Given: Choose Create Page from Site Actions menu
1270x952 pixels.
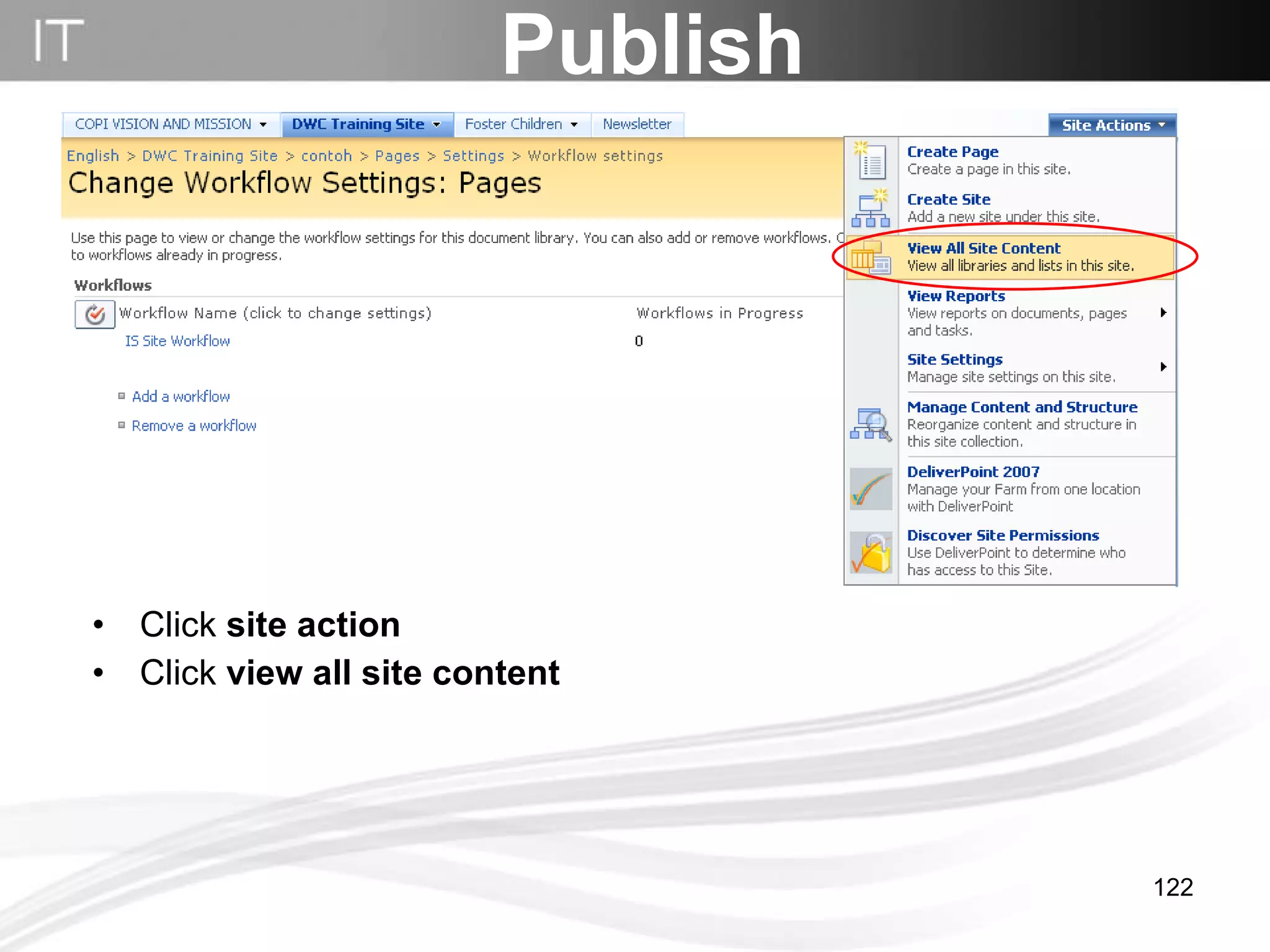Looking at the screenshot, I should [1010, 160].
